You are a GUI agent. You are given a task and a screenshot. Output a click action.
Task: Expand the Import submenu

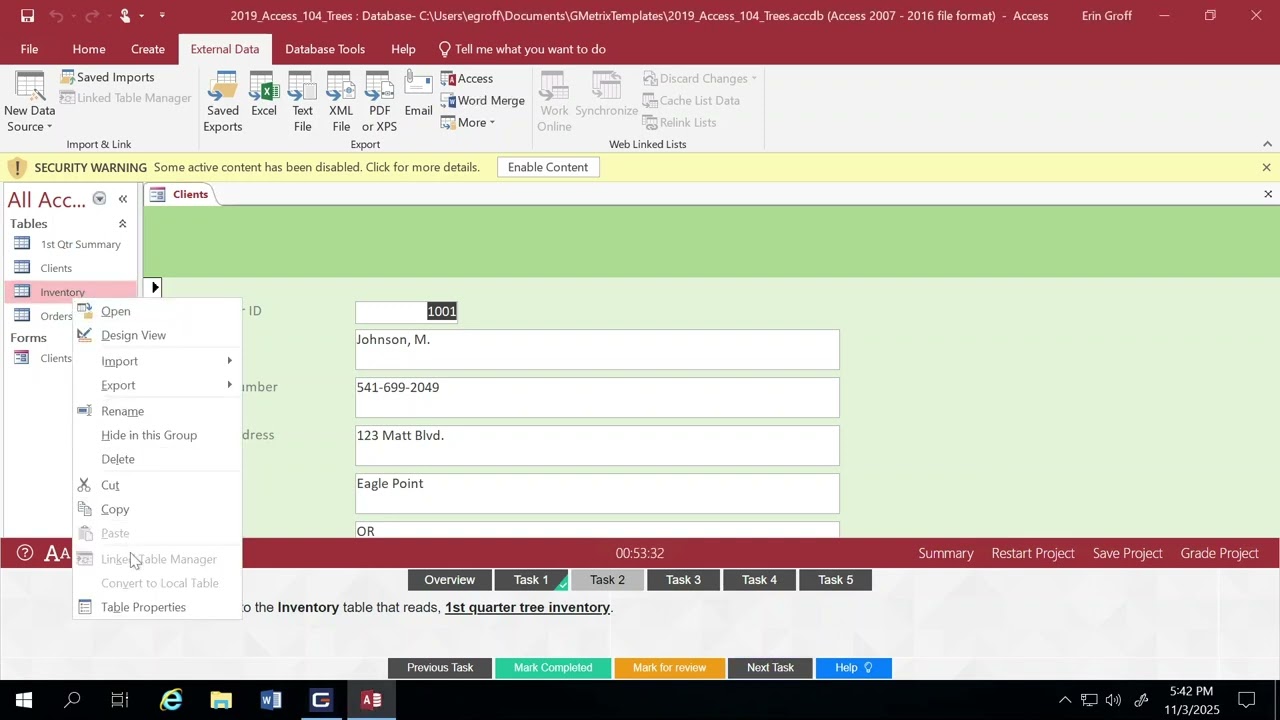tap(158, 361)
